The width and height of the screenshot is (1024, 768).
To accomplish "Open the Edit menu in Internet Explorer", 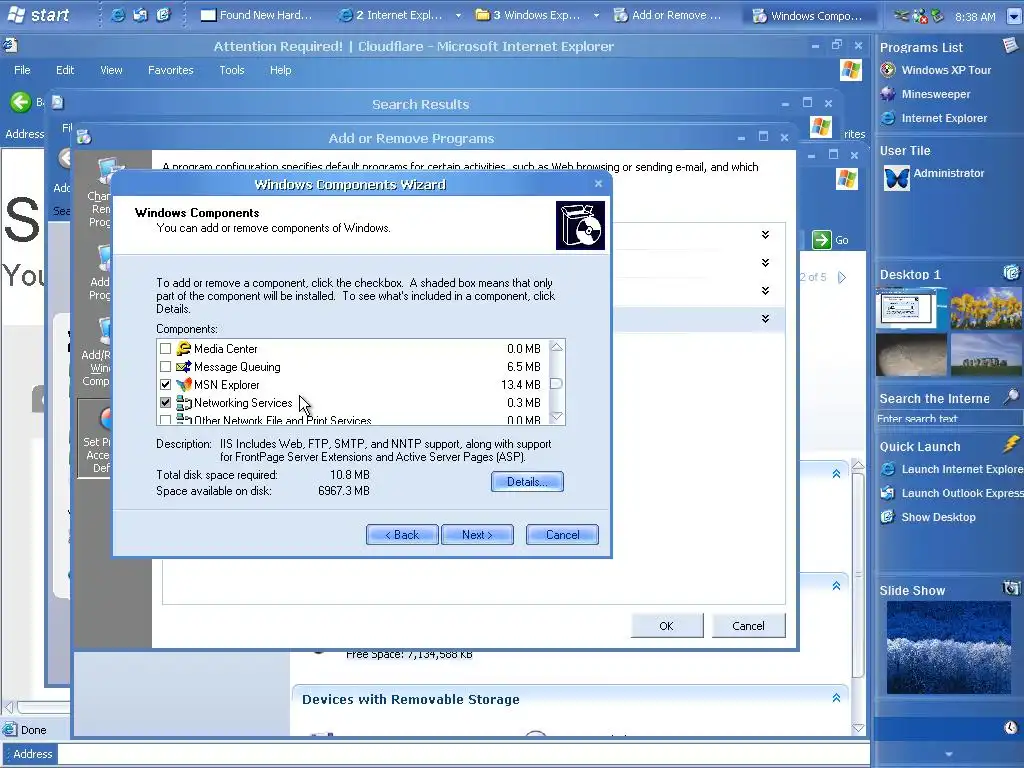I will [65, 70].
